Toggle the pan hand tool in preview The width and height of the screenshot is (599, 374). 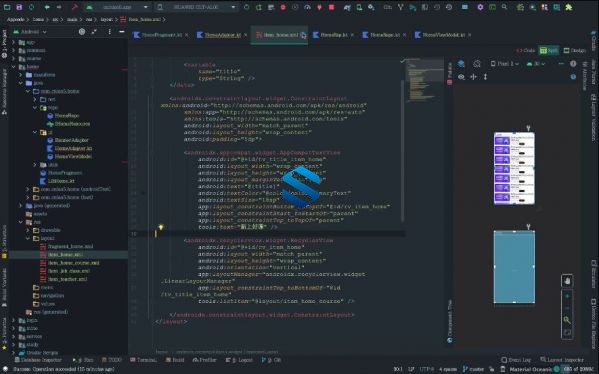pos(567,281)
